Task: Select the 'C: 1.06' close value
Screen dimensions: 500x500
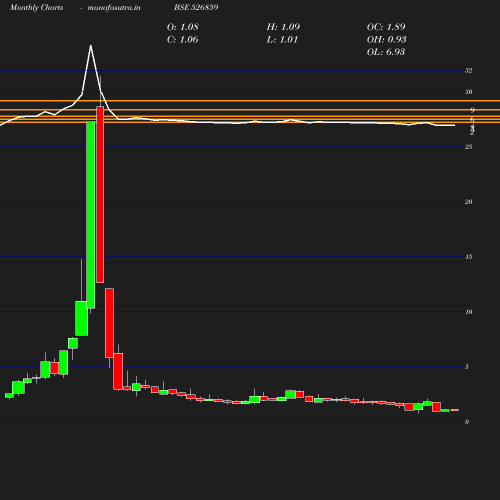Action: [x=182, y=40]
